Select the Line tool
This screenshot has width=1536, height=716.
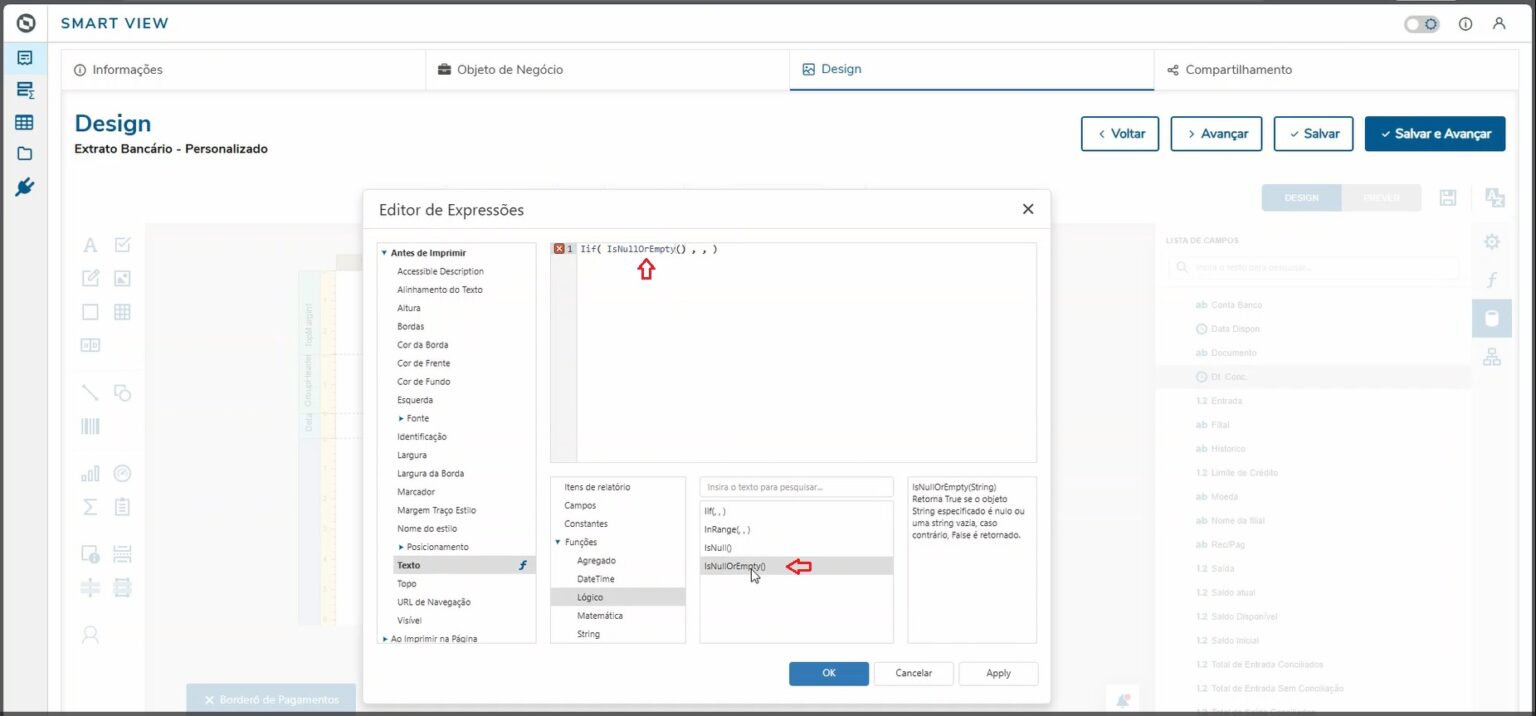click(x=89, y=393)
